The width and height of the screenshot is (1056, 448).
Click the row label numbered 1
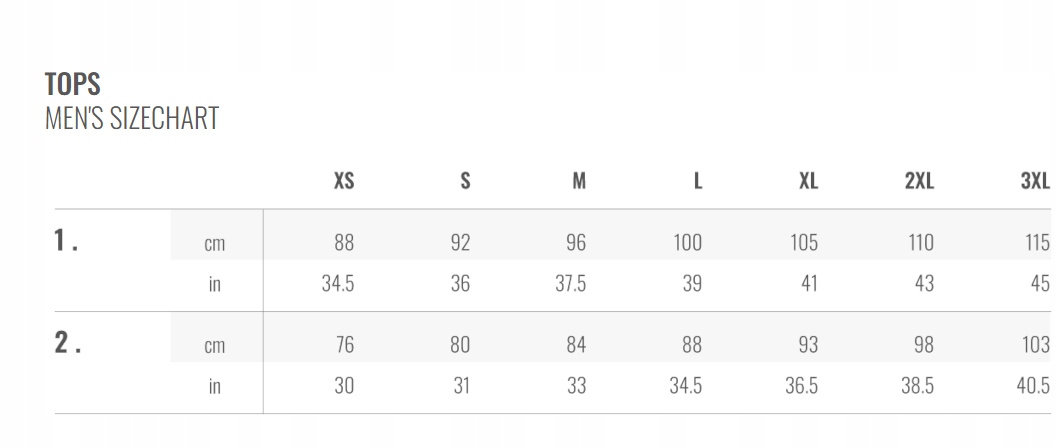66,240
